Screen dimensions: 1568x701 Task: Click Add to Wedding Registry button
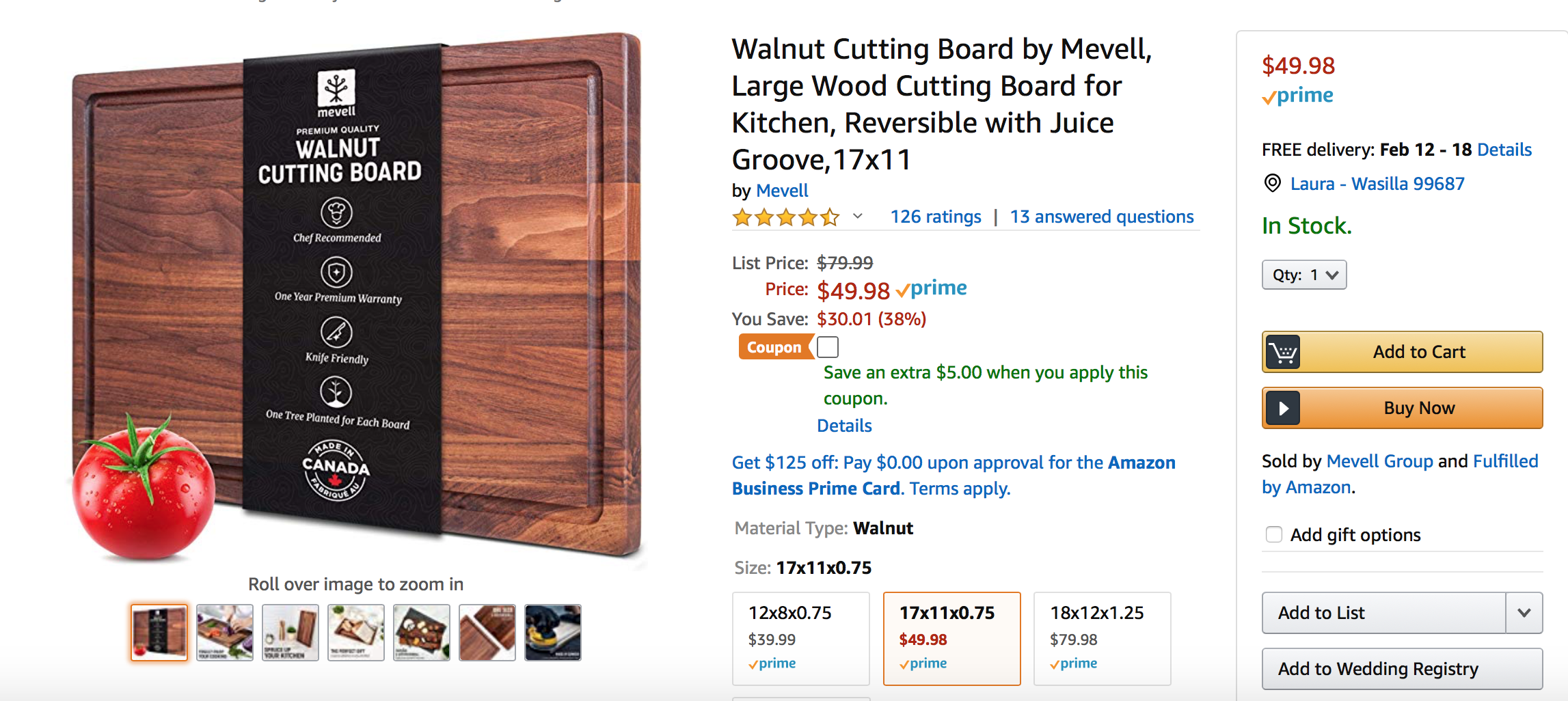click(x=1401, y=669)
